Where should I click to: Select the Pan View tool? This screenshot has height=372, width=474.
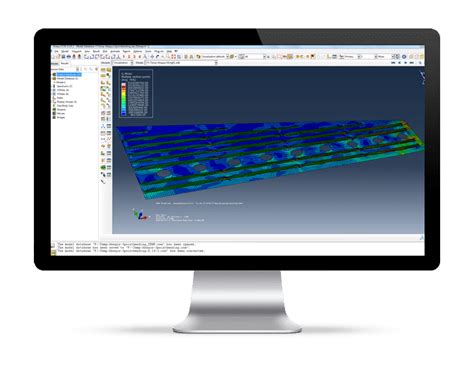tap(152, 57)
